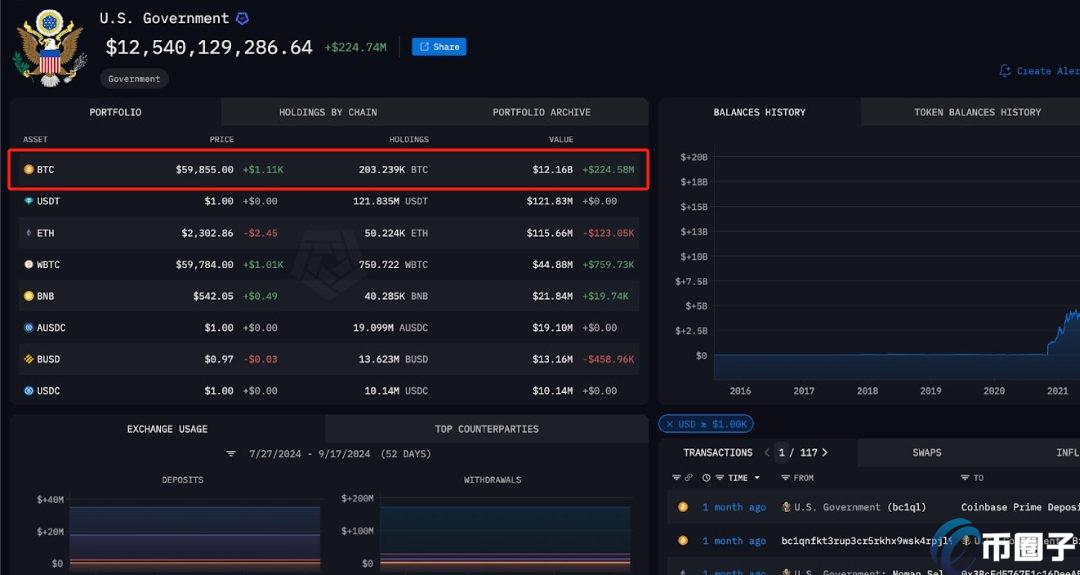Viewport: 1080px width, 575px height.
Task: Open Coinbase Prime Deposit recipient link
Action: click(x=1020, y=508)
